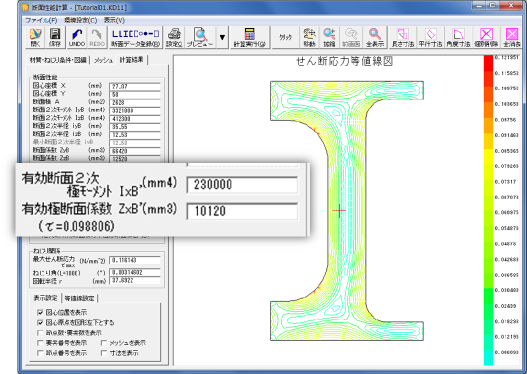Viewport: 527px width, 374px height.
Task: Open the プレビュー print preview icon
Action: (x=200, y=37)
